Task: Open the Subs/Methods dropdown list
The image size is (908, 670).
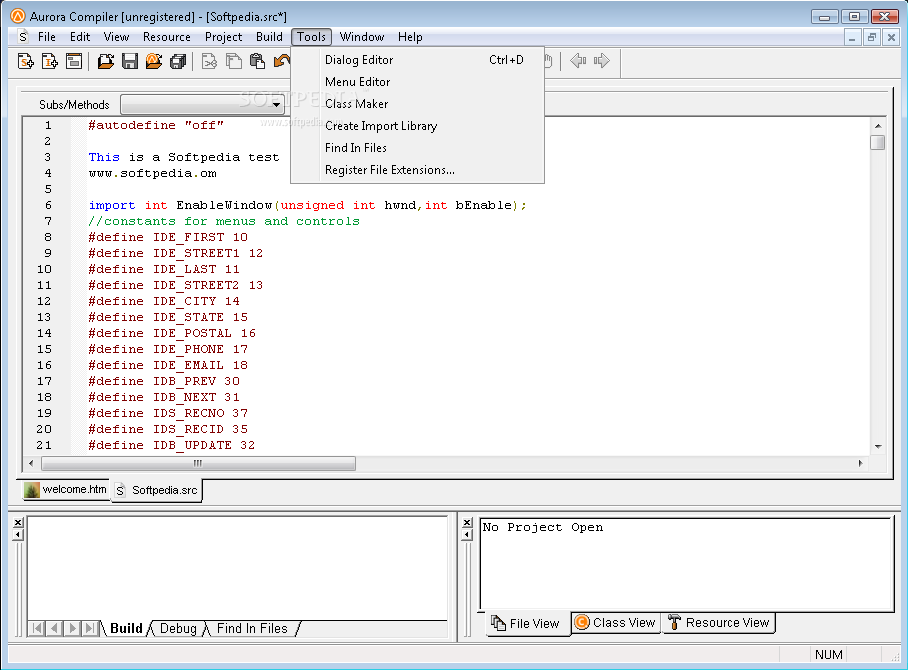Action: pyautogui.click(x=276, y=105)
